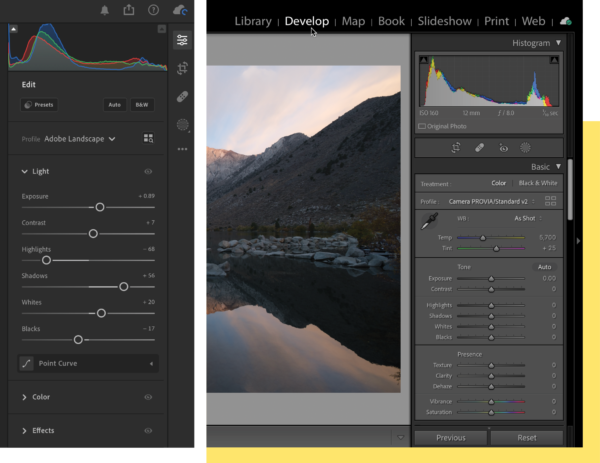Open the Camera PROVIA/Standard v2 profile dropdown
600x463 pixels.
491,201
